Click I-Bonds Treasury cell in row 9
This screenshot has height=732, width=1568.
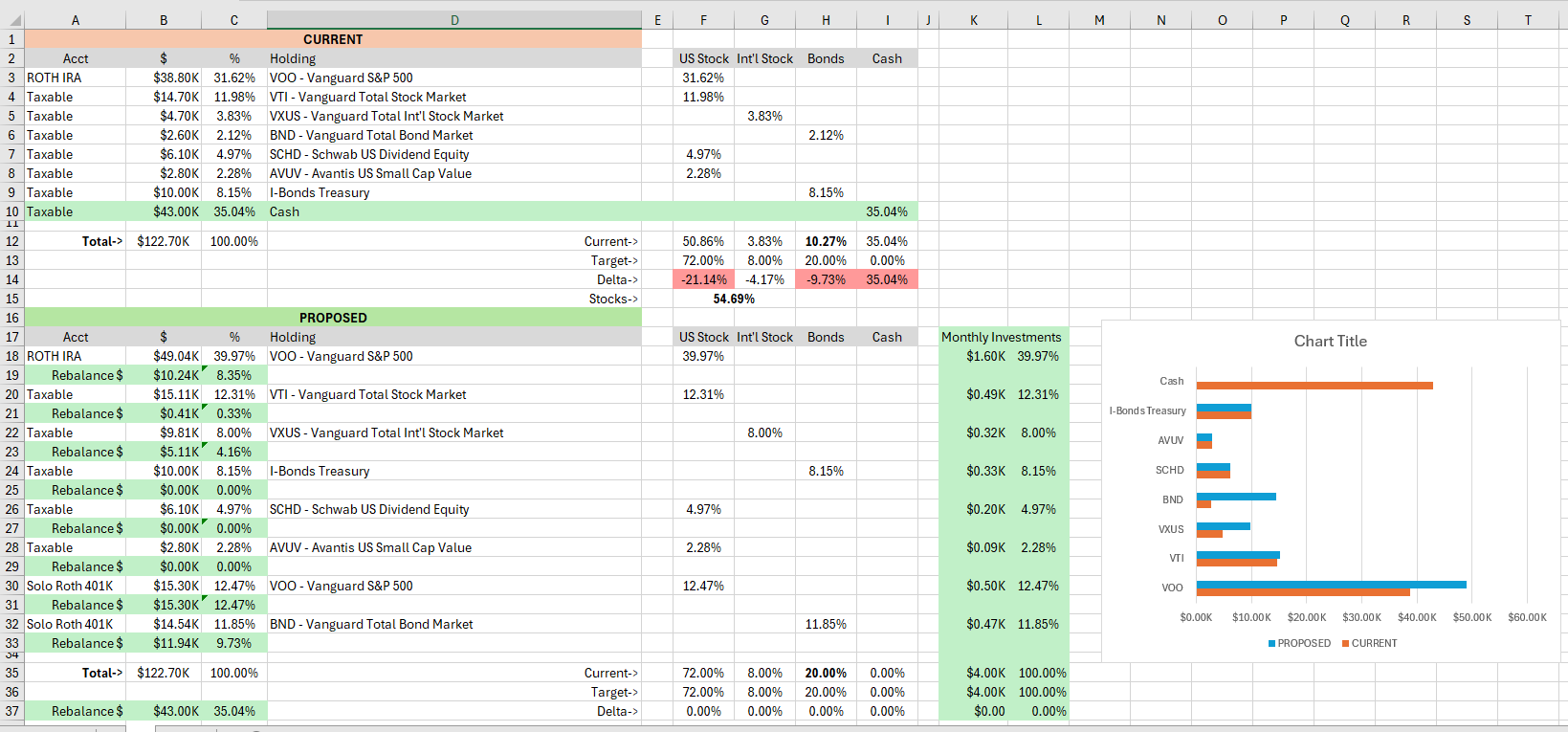tap(454, 192)
